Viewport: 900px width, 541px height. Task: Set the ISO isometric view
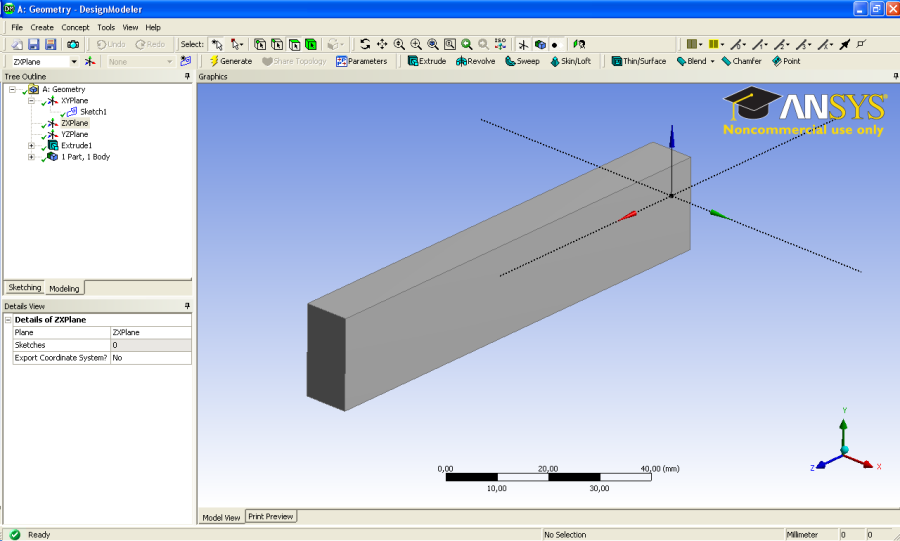coord(501,44)
